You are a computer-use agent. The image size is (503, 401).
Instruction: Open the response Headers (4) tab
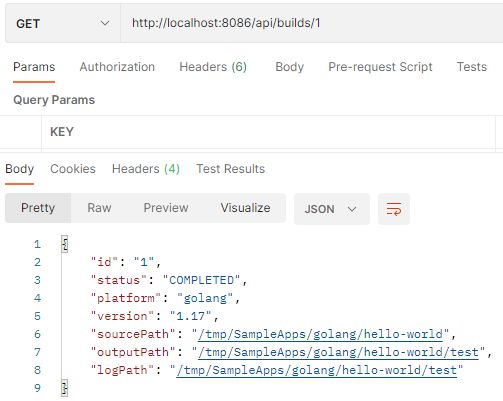pos(146,169)
